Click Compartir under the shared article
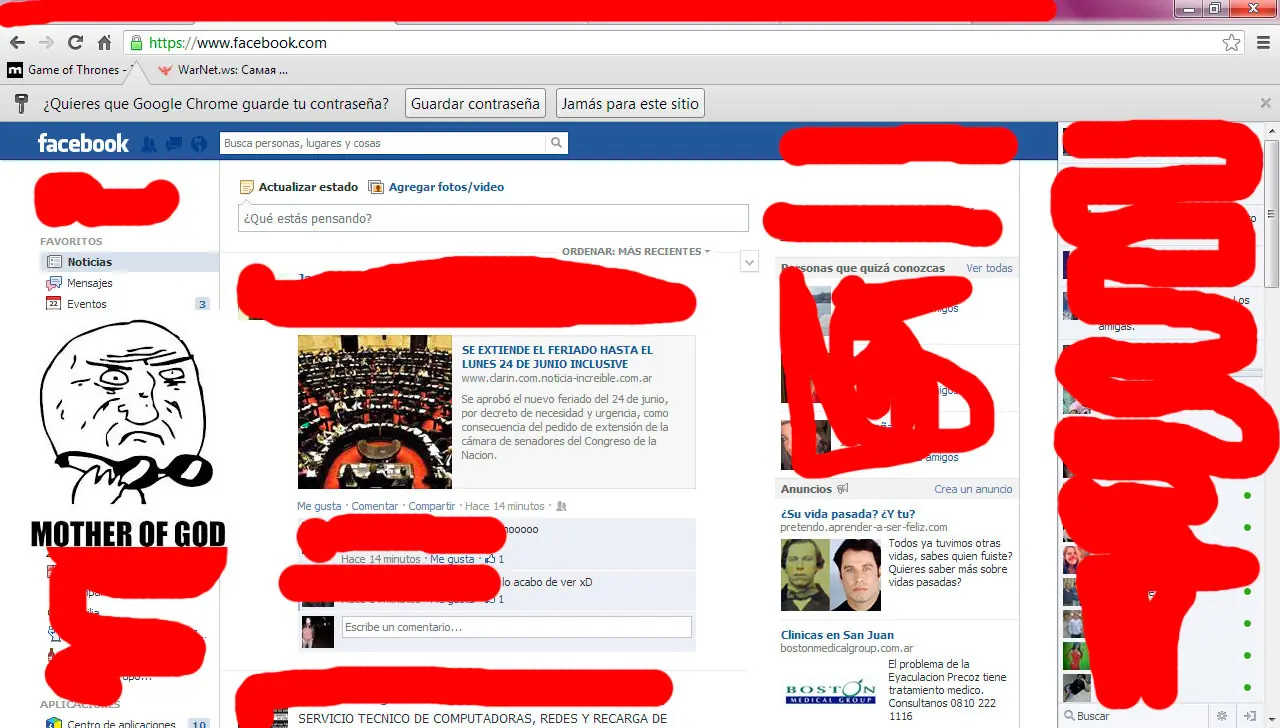Image resolution: width=1280 pixels, height=728 pixels. tap(432, 507)
